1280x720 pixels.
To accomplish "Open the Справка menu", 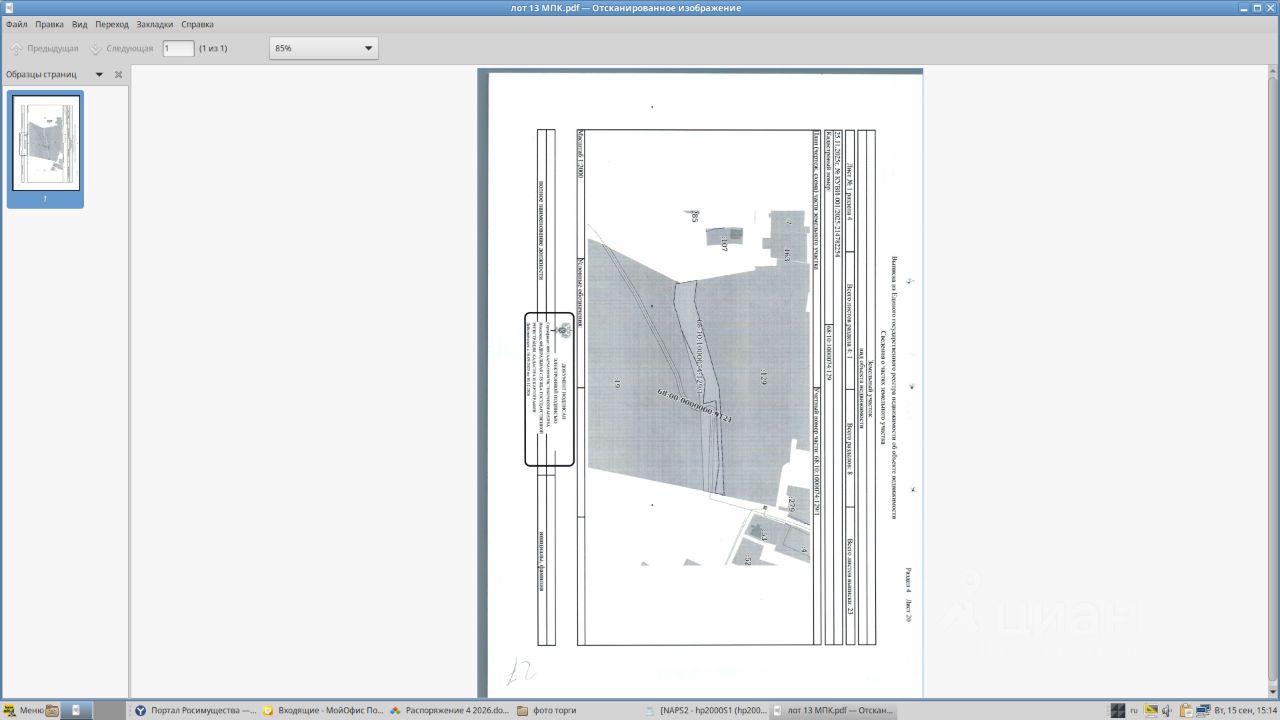I will (197, 24).
